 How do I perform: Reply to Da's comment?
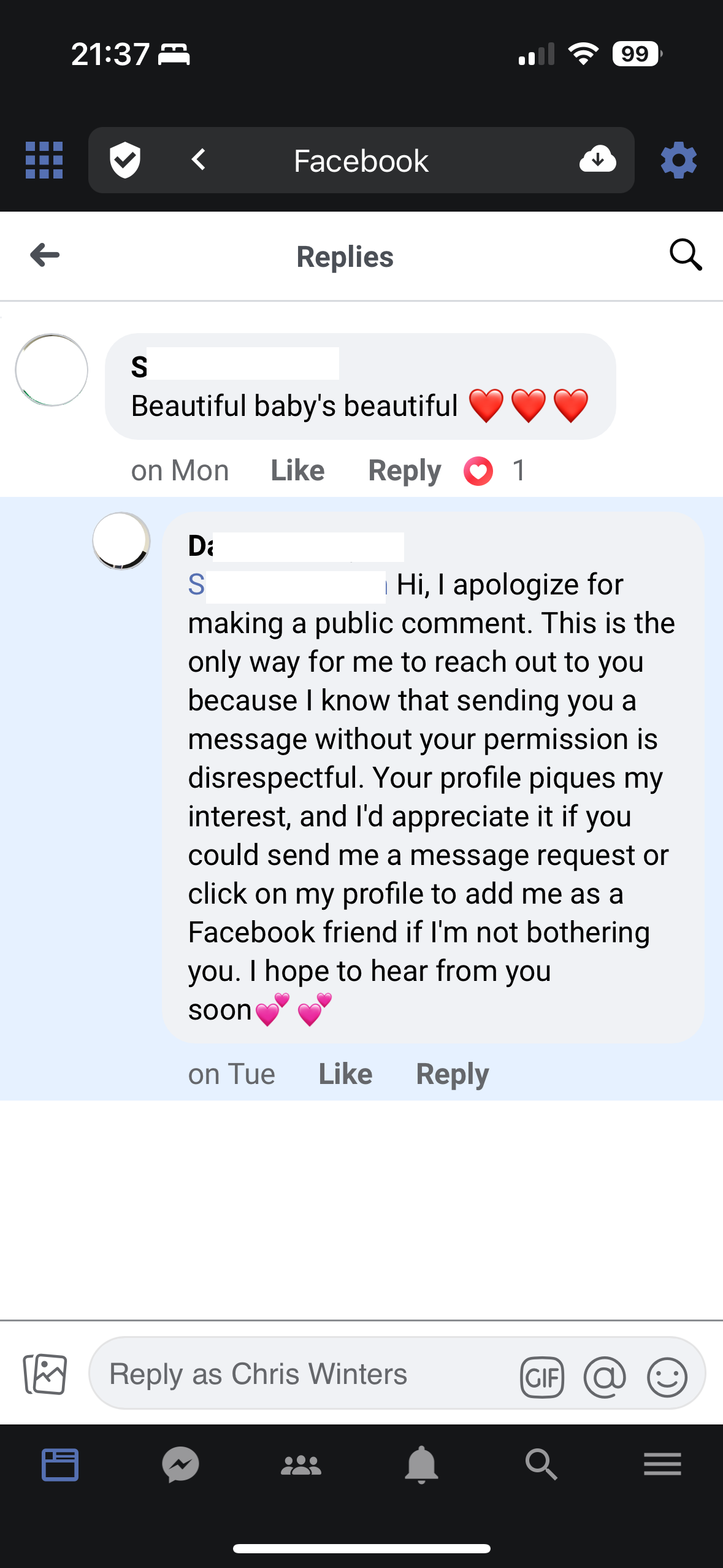click(451, 1074)
